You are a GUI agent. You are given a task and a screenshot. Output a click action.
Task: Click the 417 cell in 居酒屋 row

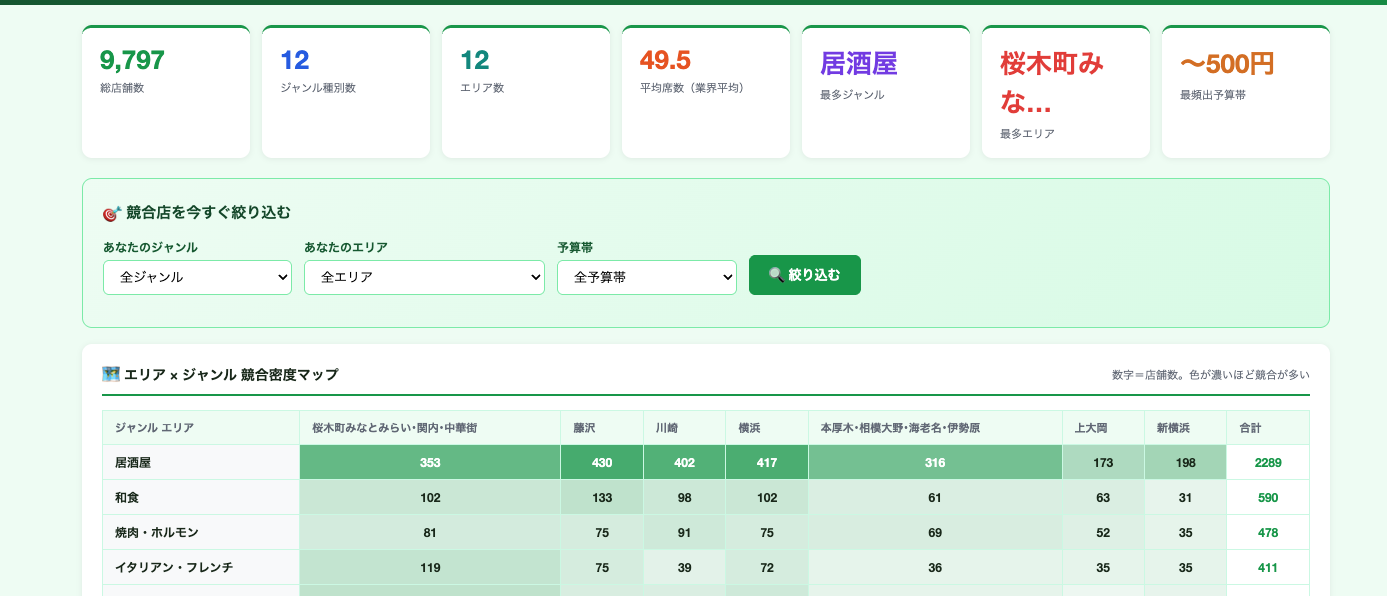click(x=767, y=462)
